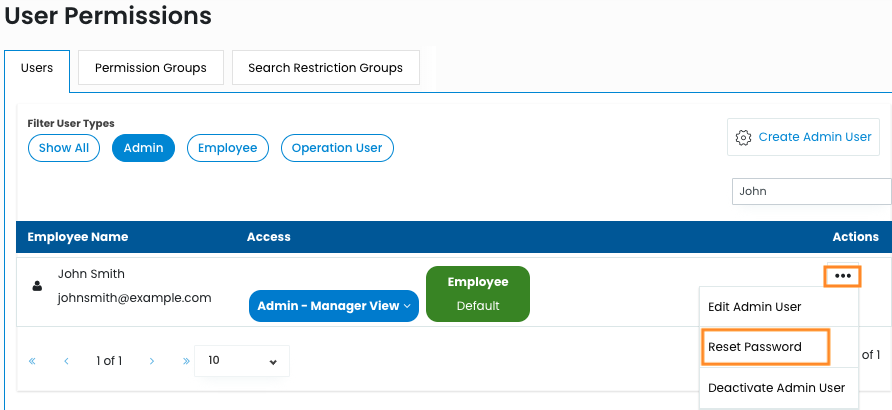Click the user avatar icon beside John Smith
The image size is (892, 410).
click(38, 286)
